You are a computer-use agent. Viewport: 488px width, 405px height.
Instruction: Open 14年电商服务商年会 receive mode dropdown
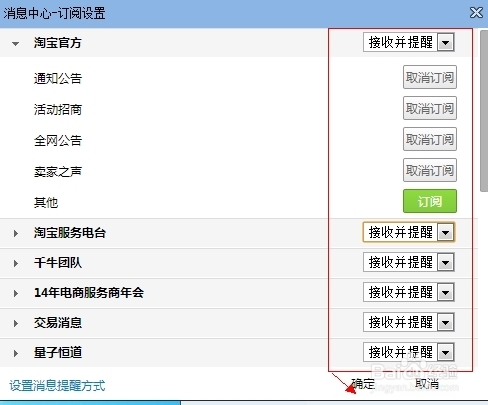[x=409, y=292]
